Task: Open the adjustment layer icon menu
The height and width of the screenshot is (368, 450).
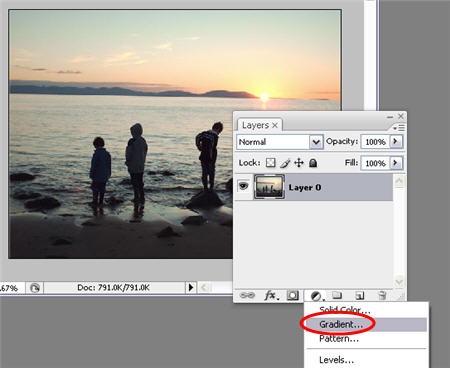Action: (316, 296)
